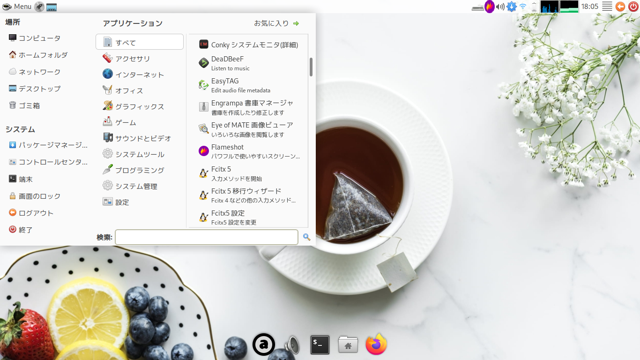Click the application list scrollbar

coord(311,67)
